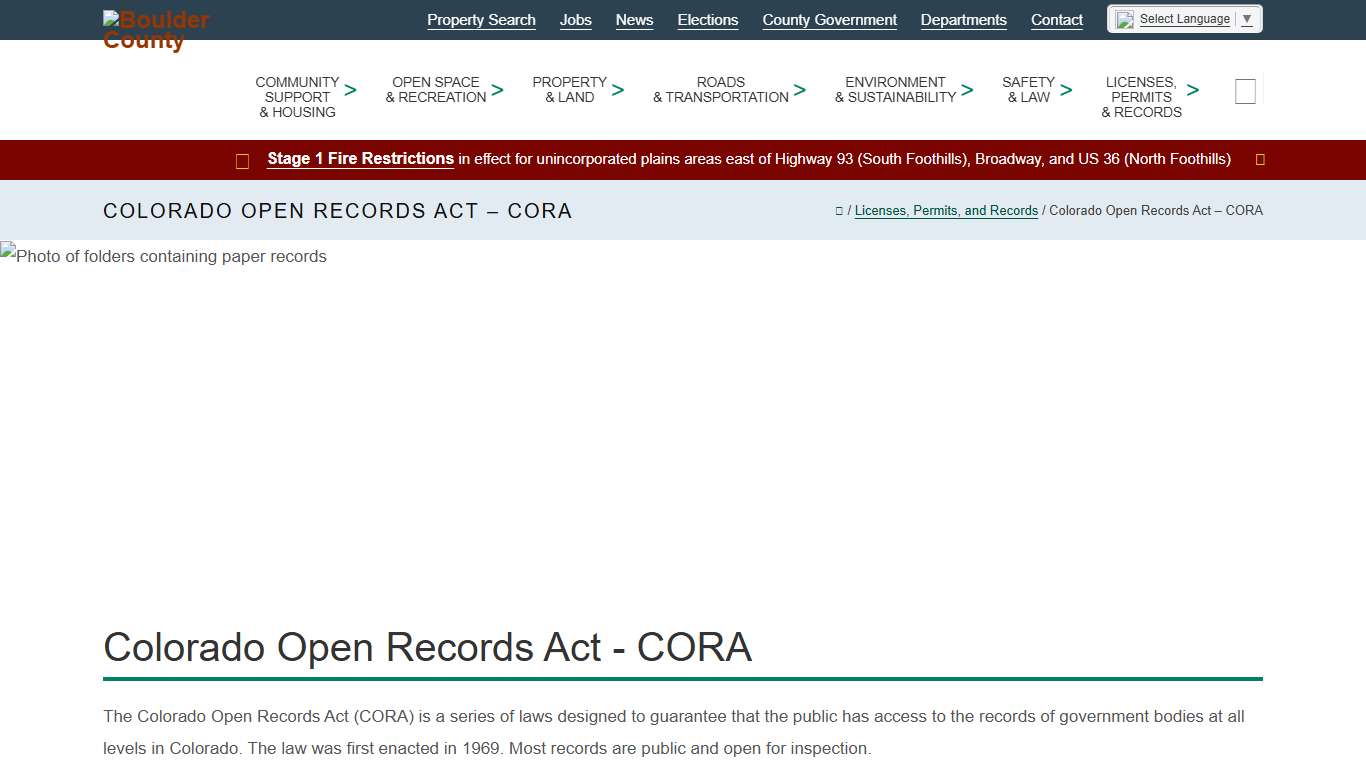The image size is (1366, 768).
Task: Click the Jobs link
Action: pos(575,20)
